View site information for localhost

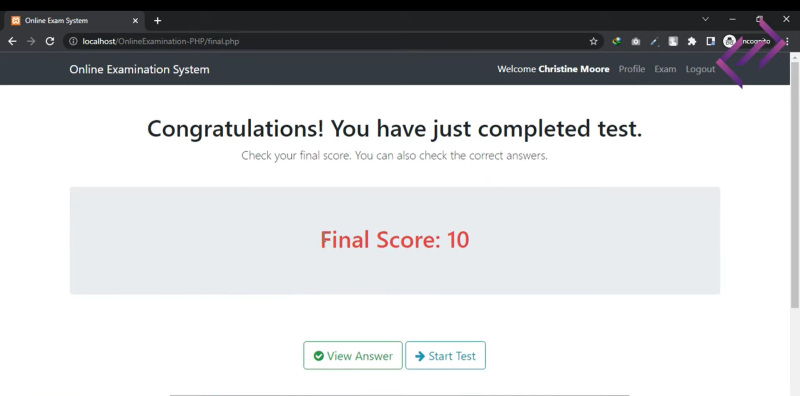tap(73, 41)
